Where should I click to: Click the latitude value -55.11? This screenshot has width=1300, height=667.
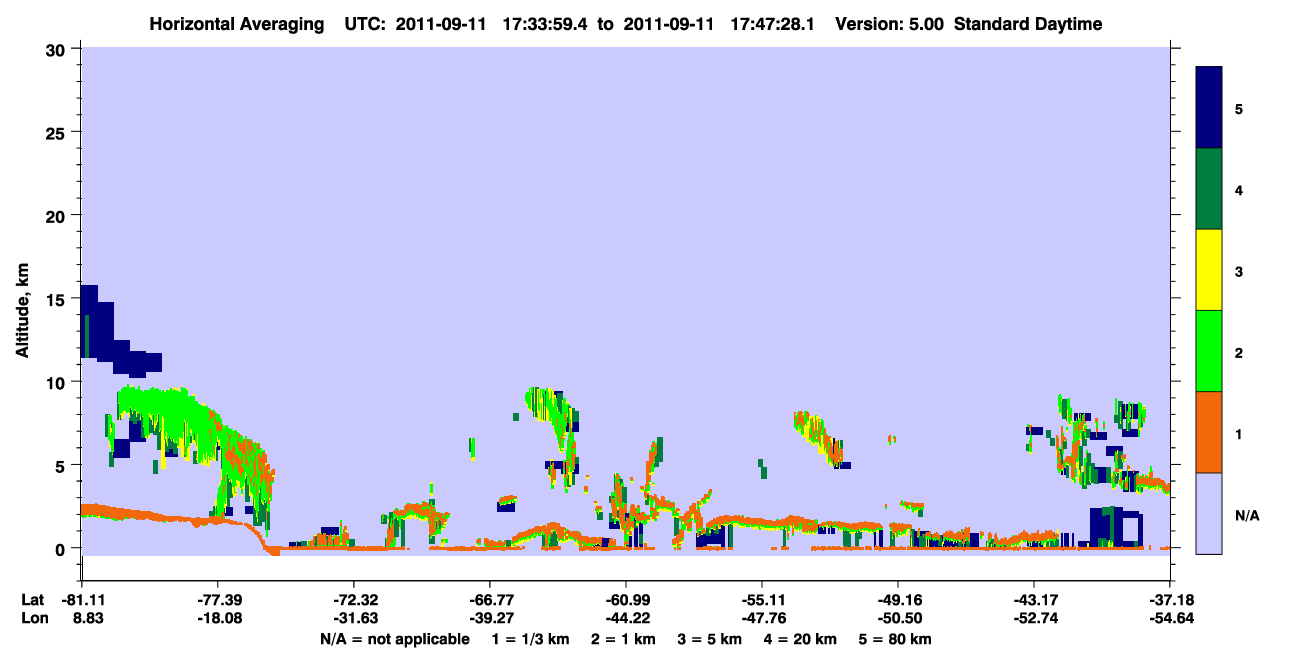[x=762, y=600]
